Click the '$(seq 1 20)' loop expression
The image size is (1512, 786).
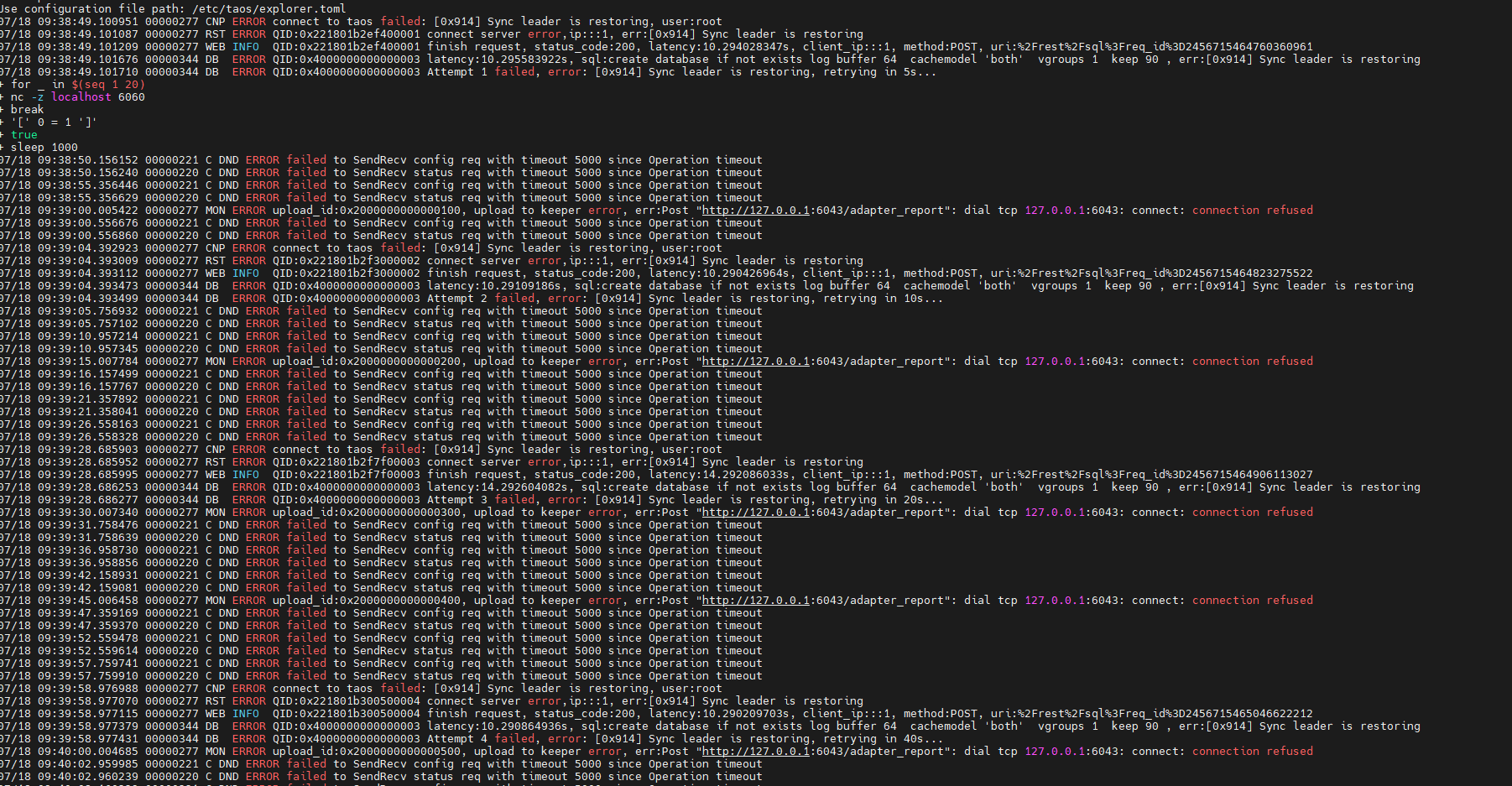pyautogui.click(x=108, y=85)
